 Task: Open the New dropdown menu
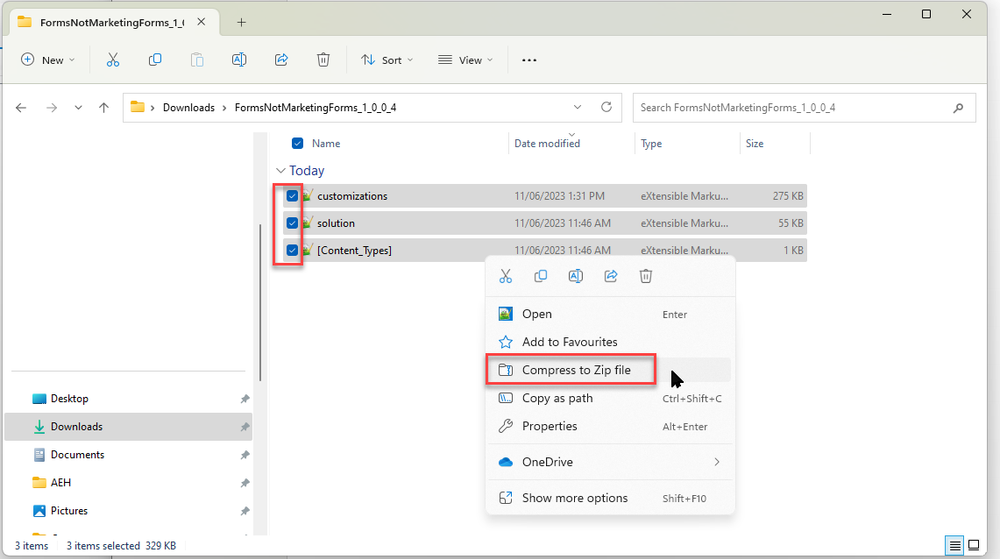[x=48, y=60]
